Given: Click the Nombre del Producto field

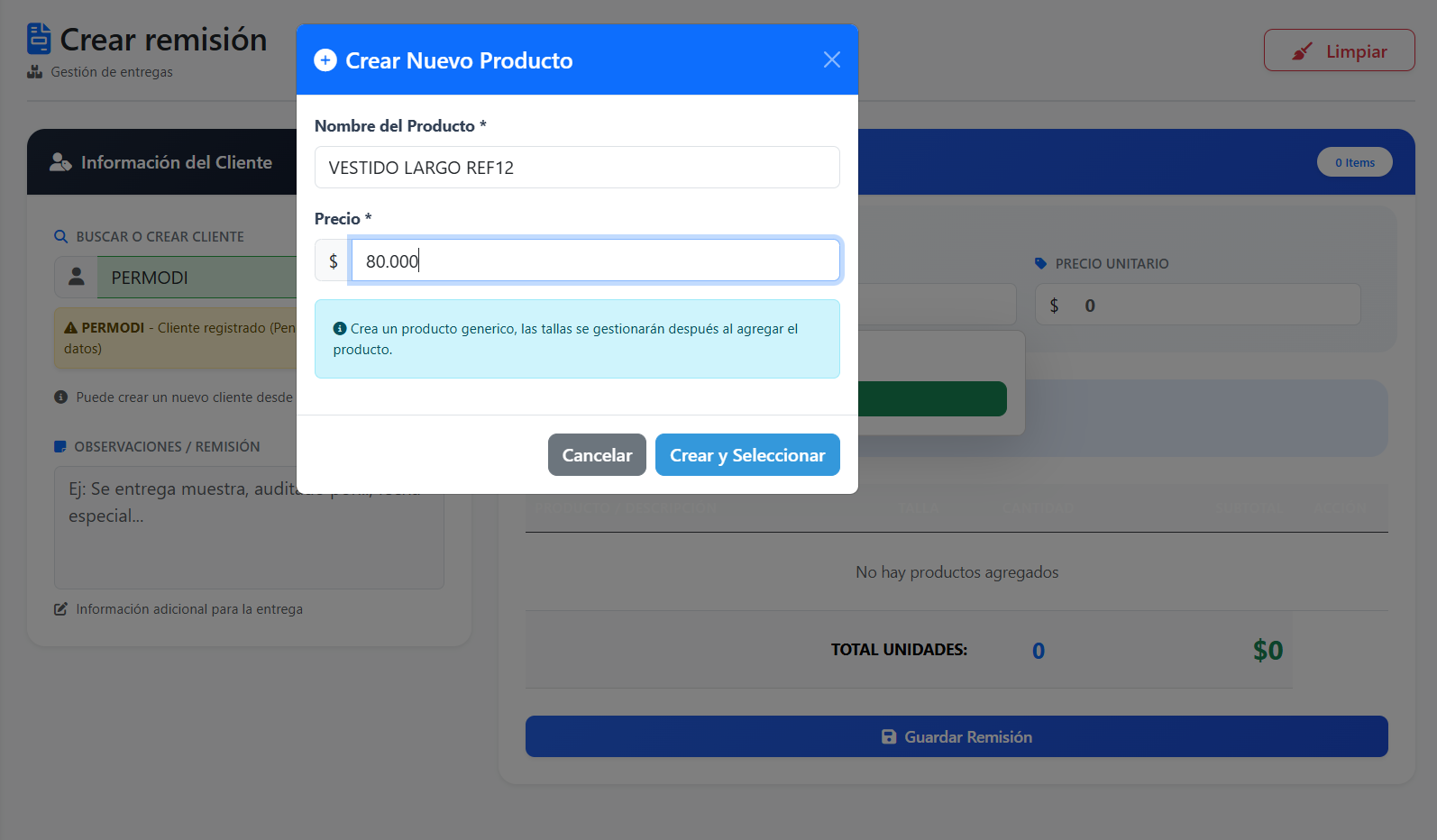Looking at the screenshot, I should pos(577,168).
